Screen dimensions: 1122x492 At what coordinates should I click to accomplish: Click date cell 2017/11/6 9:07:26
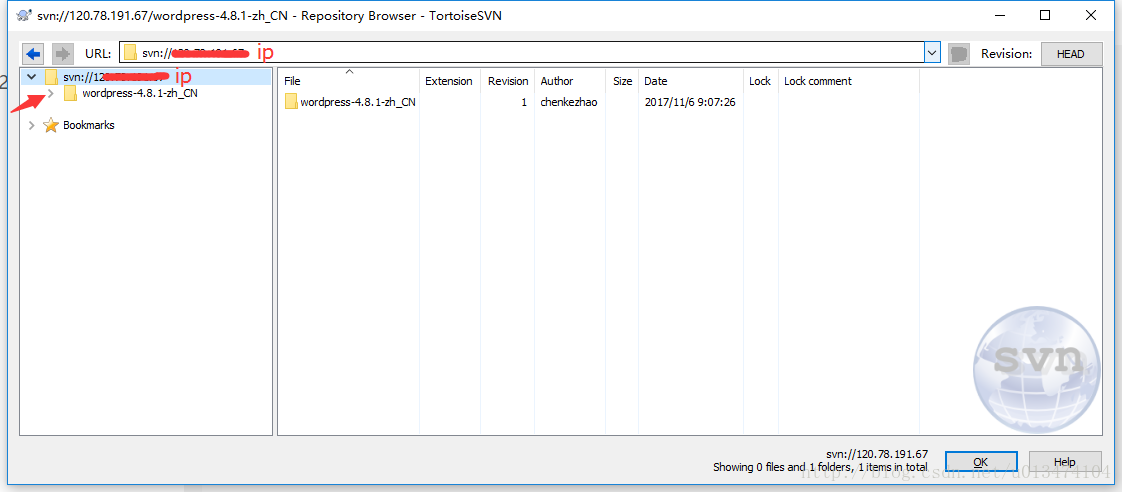pos(690,102)
